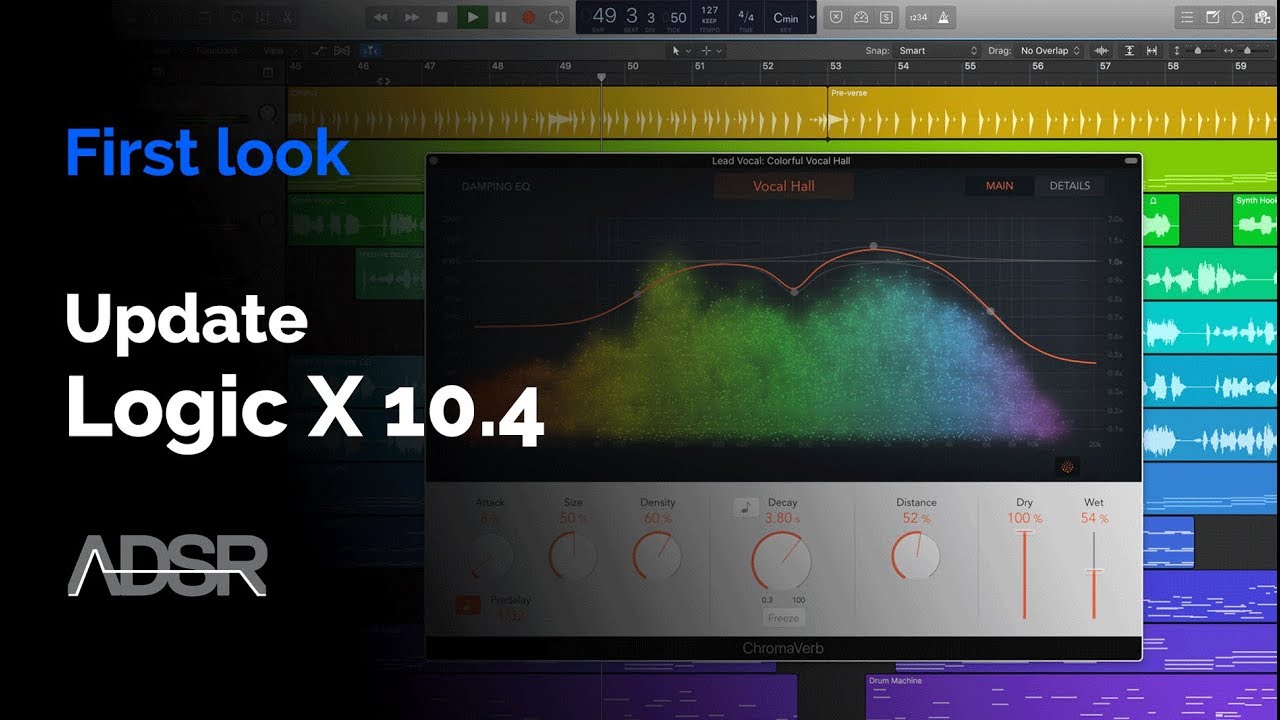
Task: Open the media Browsers icon
Action: tap(1263, 17)
